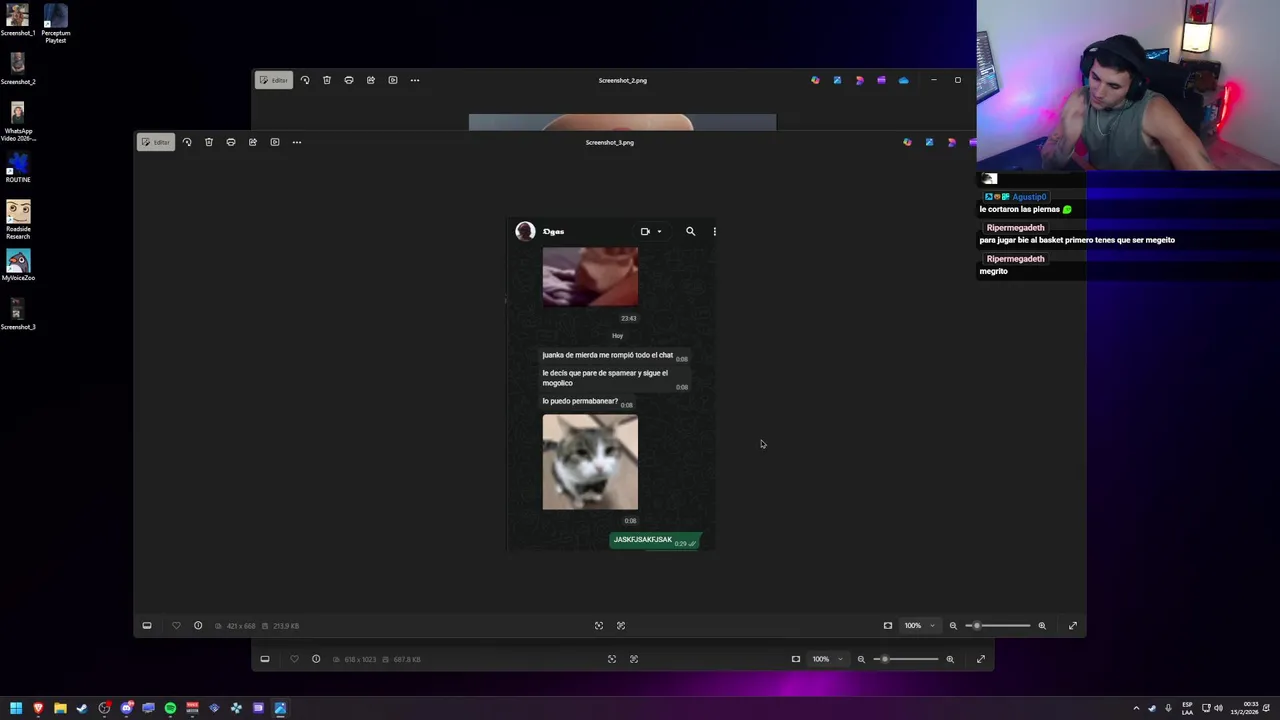The image size is (1280, 720).
Task: Show file info in Screenshot_2 window
Action: [316, 659]
